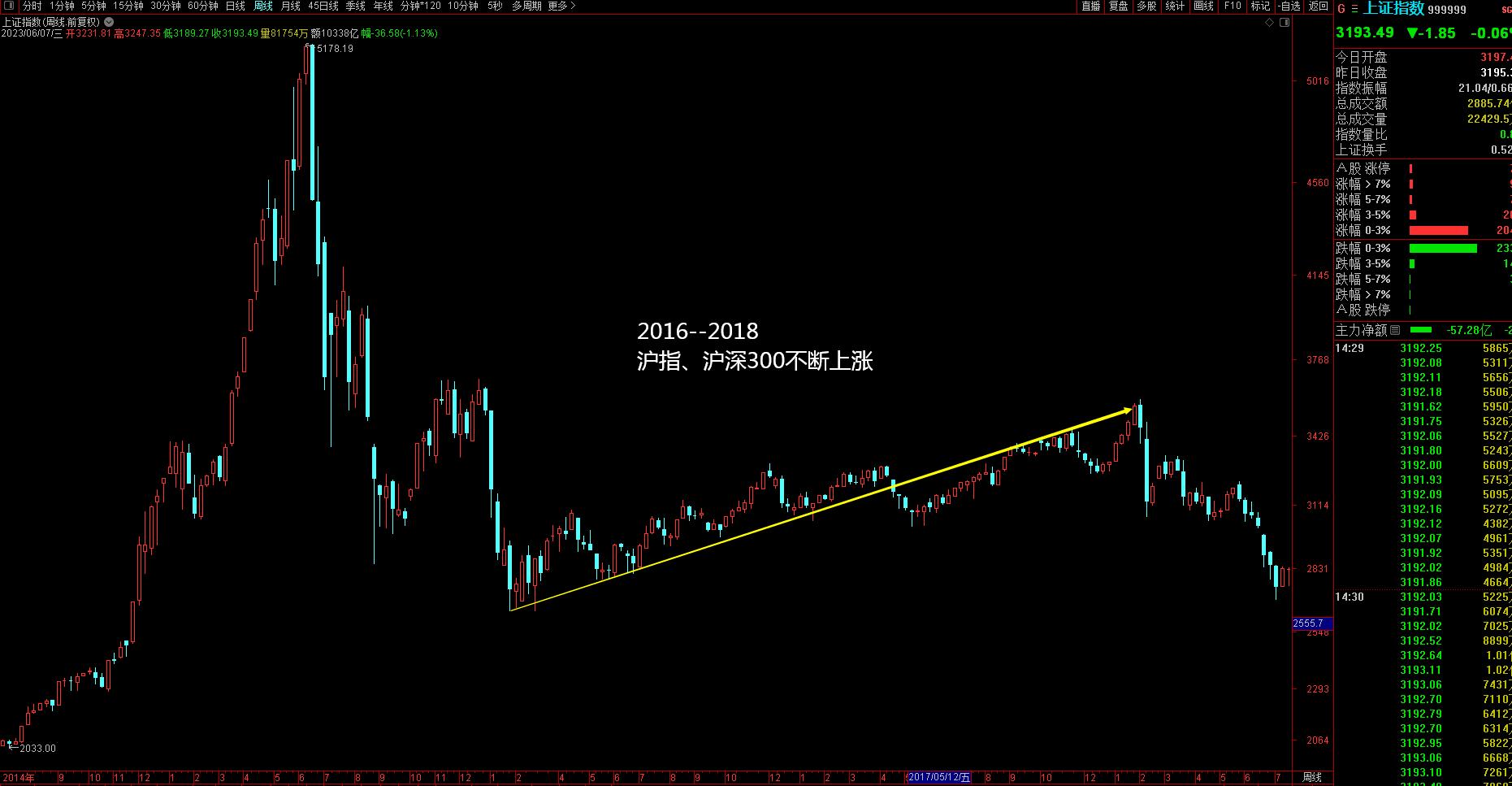Select the 10分钟 period
1512x786 pixels.
pyautogui.click(x=463, y=6)
